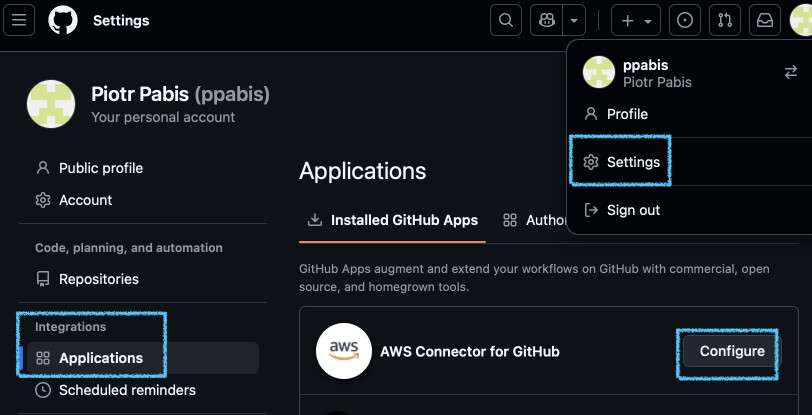Image resolution: width=812 pixels, height=415 pixels.
Task: Open Public profile in sidebar
Action: [100, 168]
